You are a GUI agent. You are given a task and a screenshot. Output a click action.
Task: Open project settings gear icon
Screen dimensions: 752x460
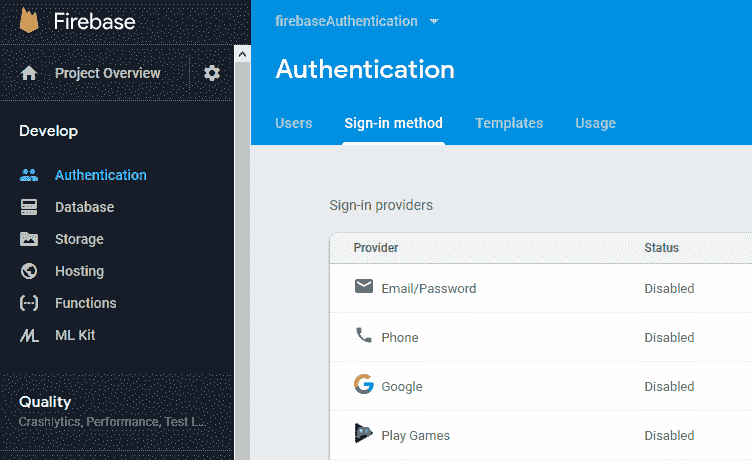(x=212, y=73)
